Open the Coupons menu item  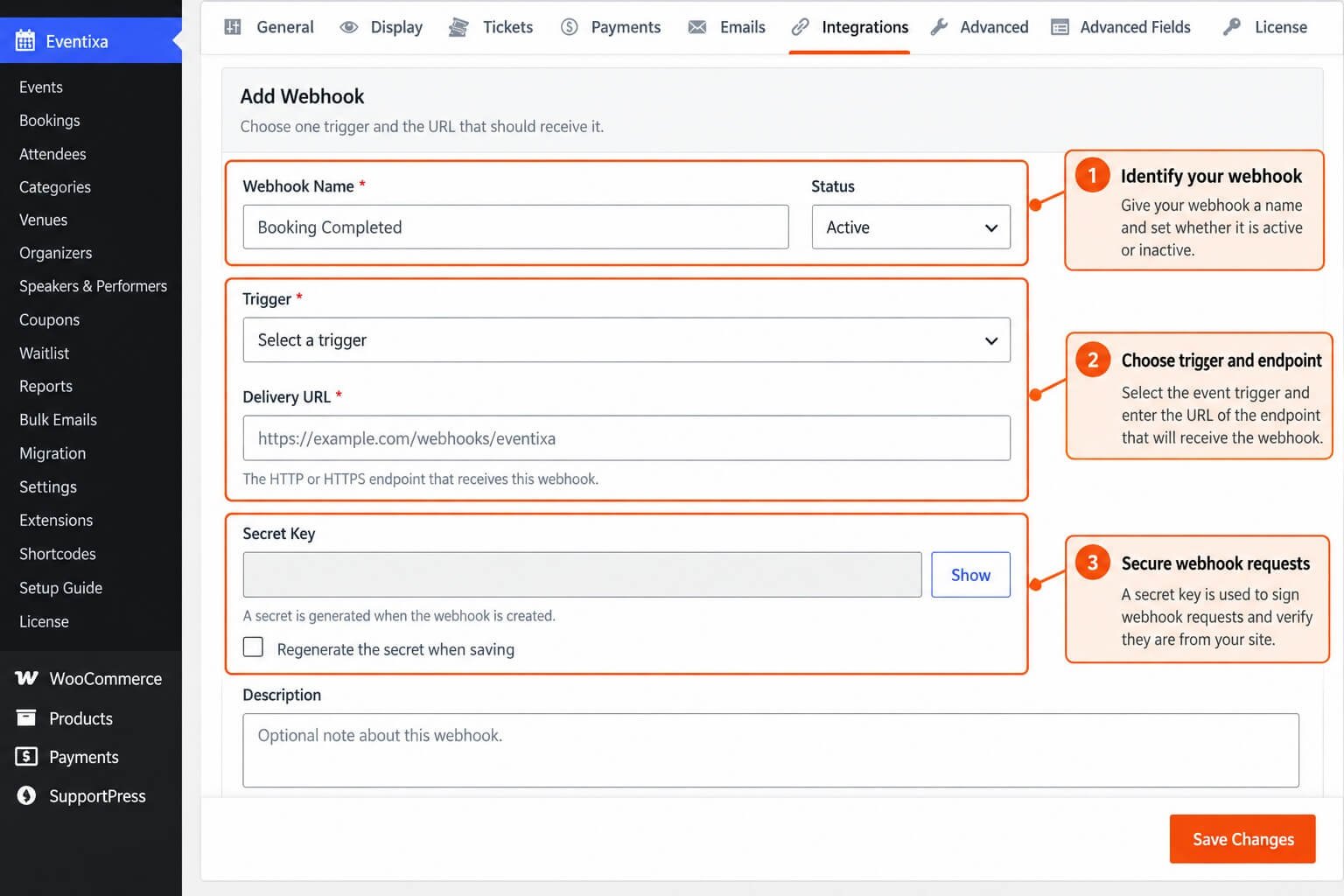click(x=50, y=320)
